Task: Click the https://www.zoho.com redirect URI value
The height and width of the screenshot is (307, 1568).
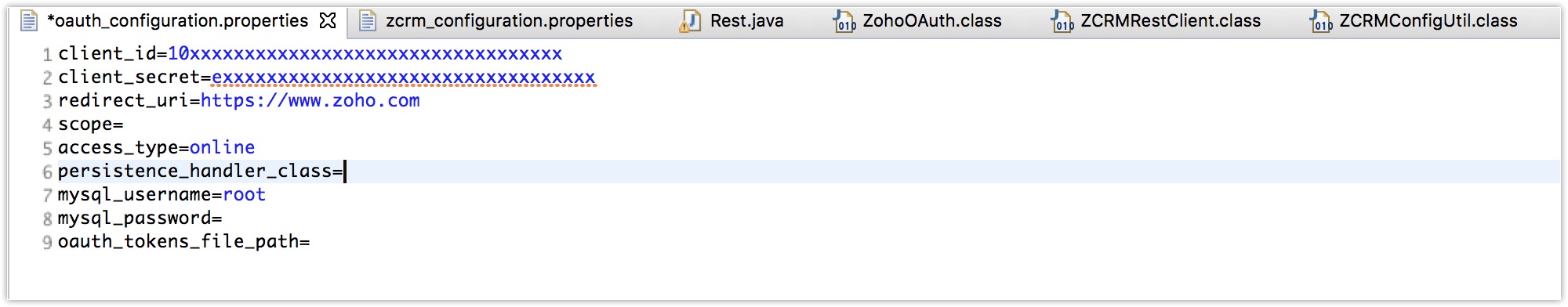Action: (310, 100)
